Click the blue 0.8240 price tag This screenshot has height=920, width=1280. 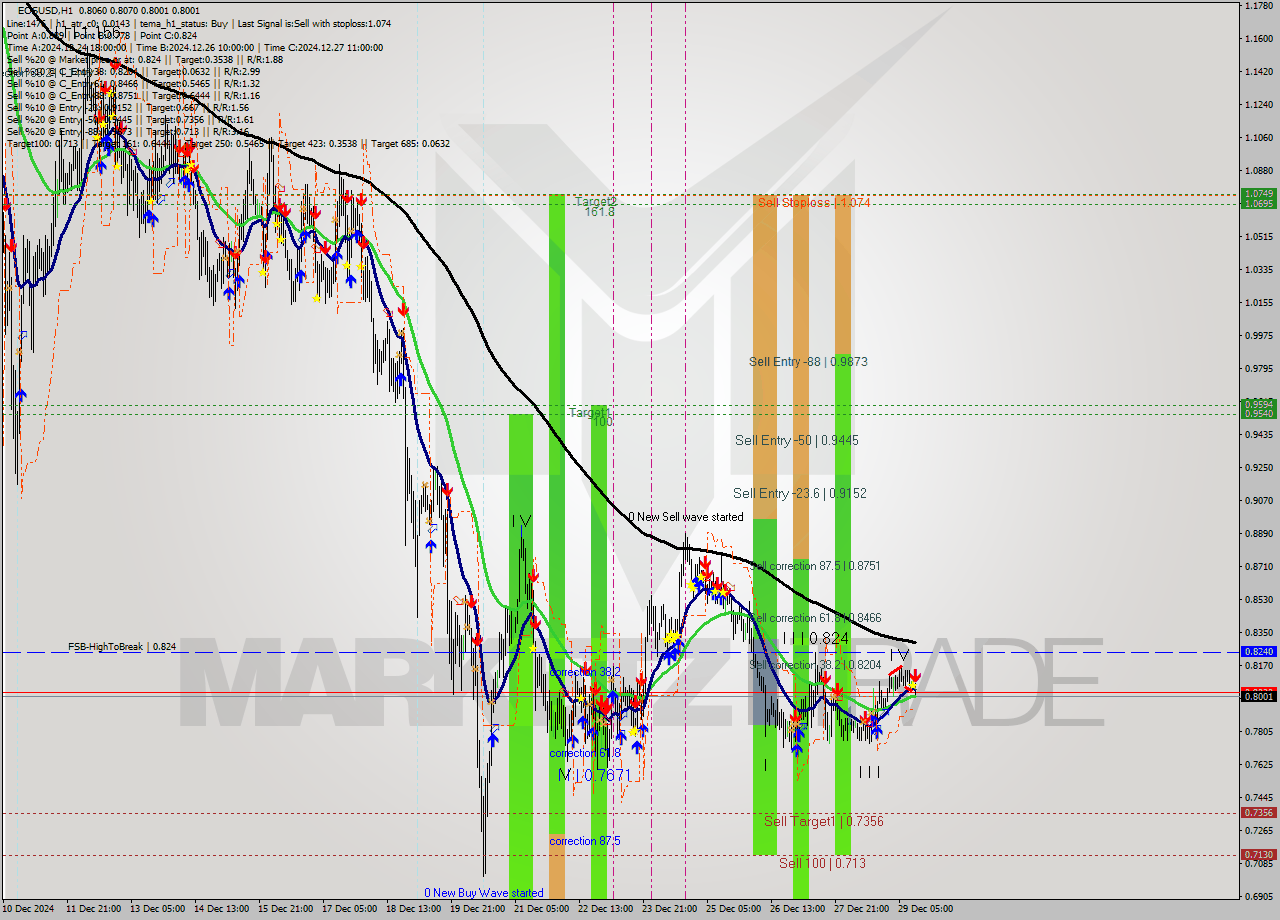pos(1258,651)
